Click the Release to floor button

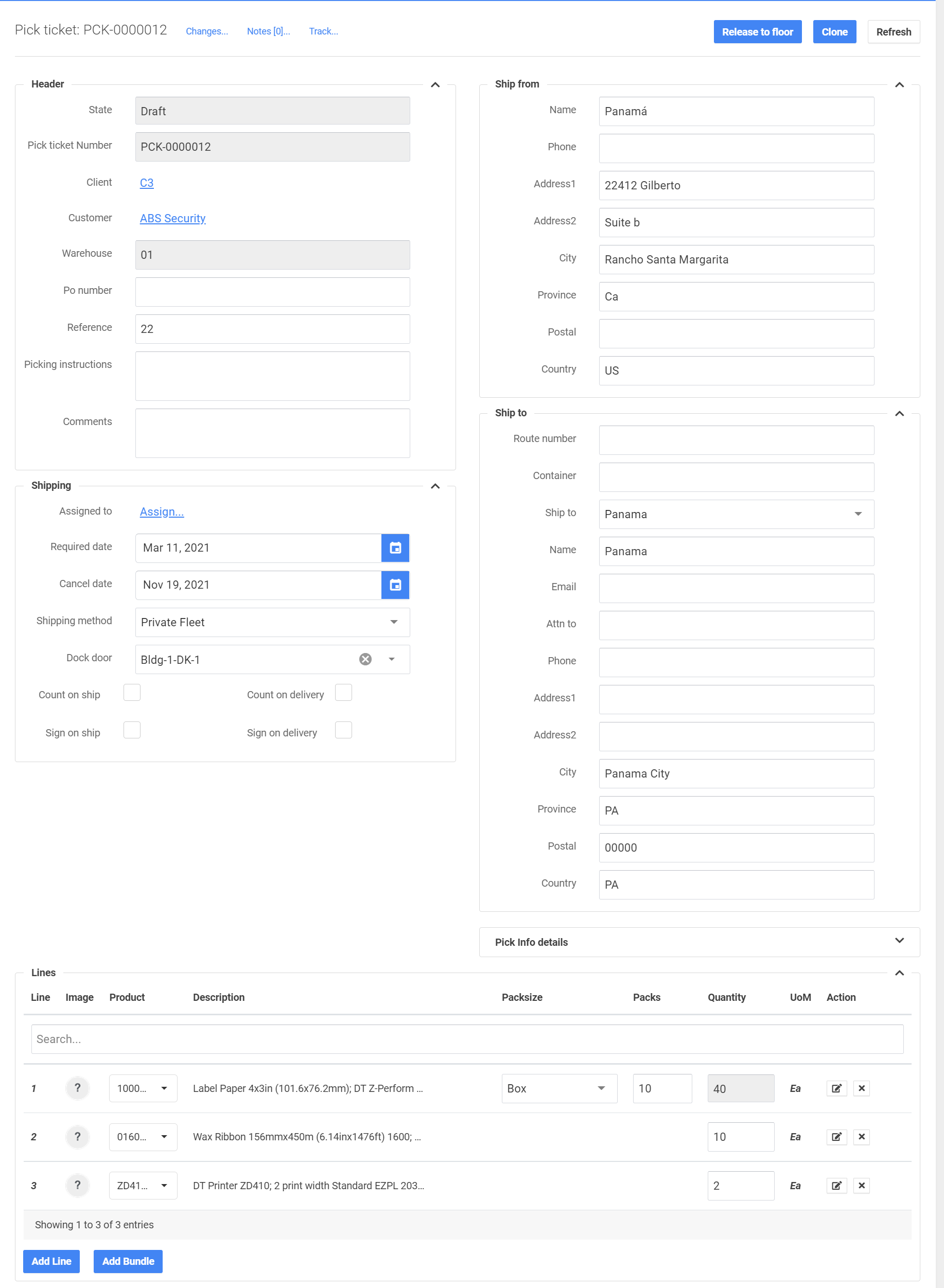click(757, 32)
